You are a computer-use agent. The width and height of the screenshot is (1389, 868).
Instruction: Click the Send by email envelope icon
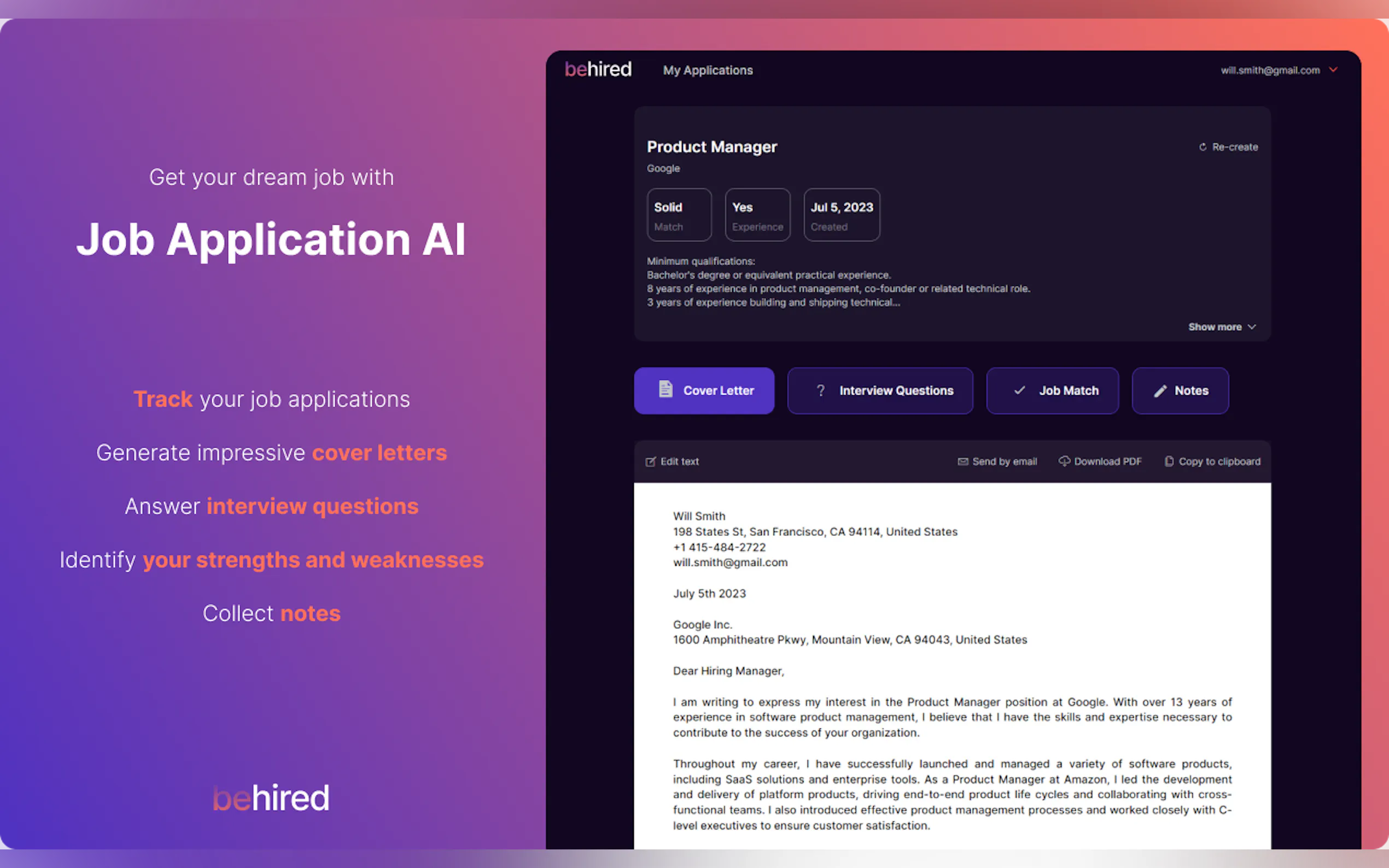click(x=962, y=461)
